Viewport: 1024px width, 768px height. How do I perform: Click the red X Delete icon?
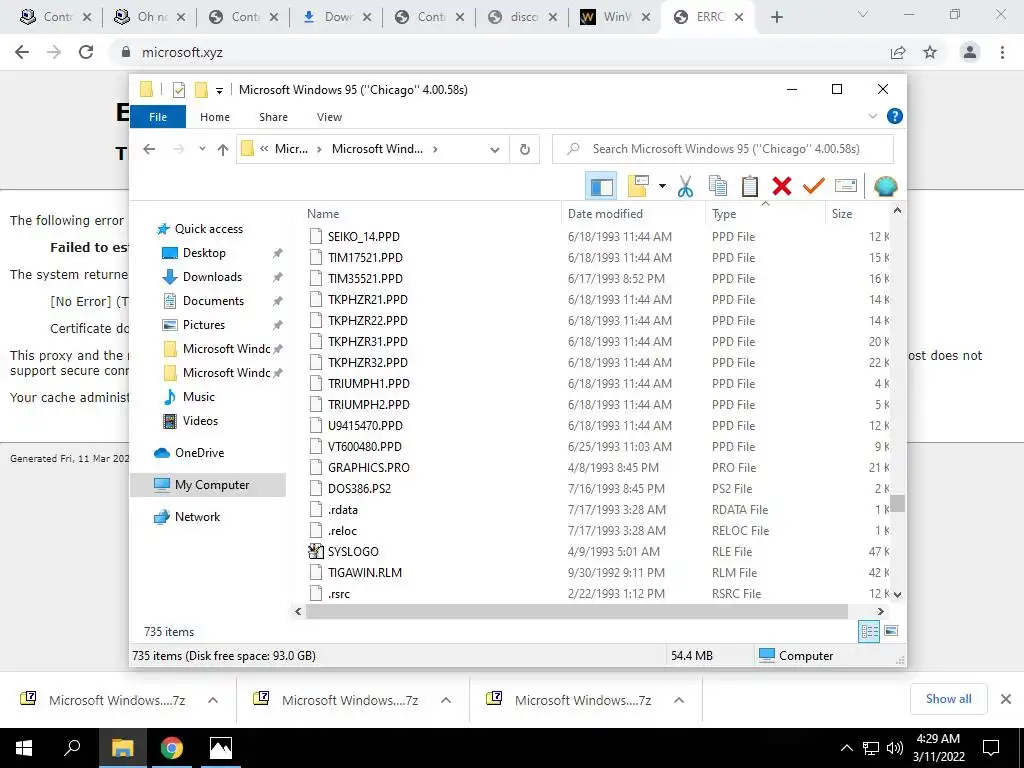pos(782,186)
